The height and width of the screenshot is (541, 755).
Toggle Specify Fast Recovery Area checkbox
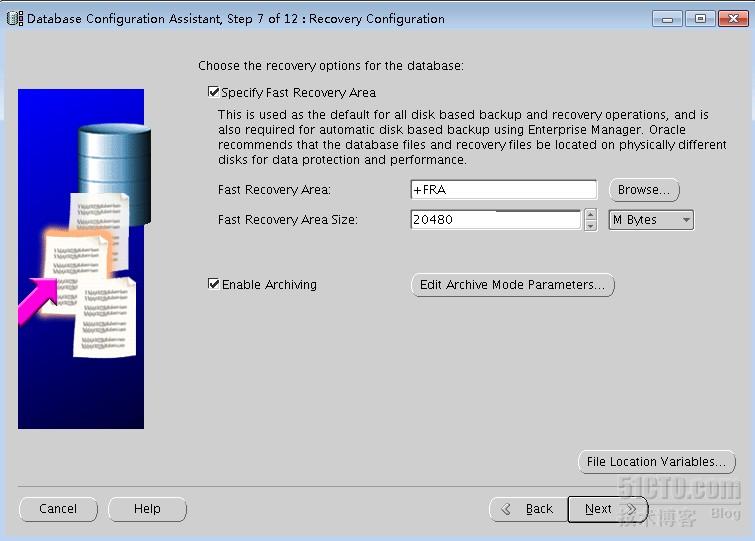point(213,92)
